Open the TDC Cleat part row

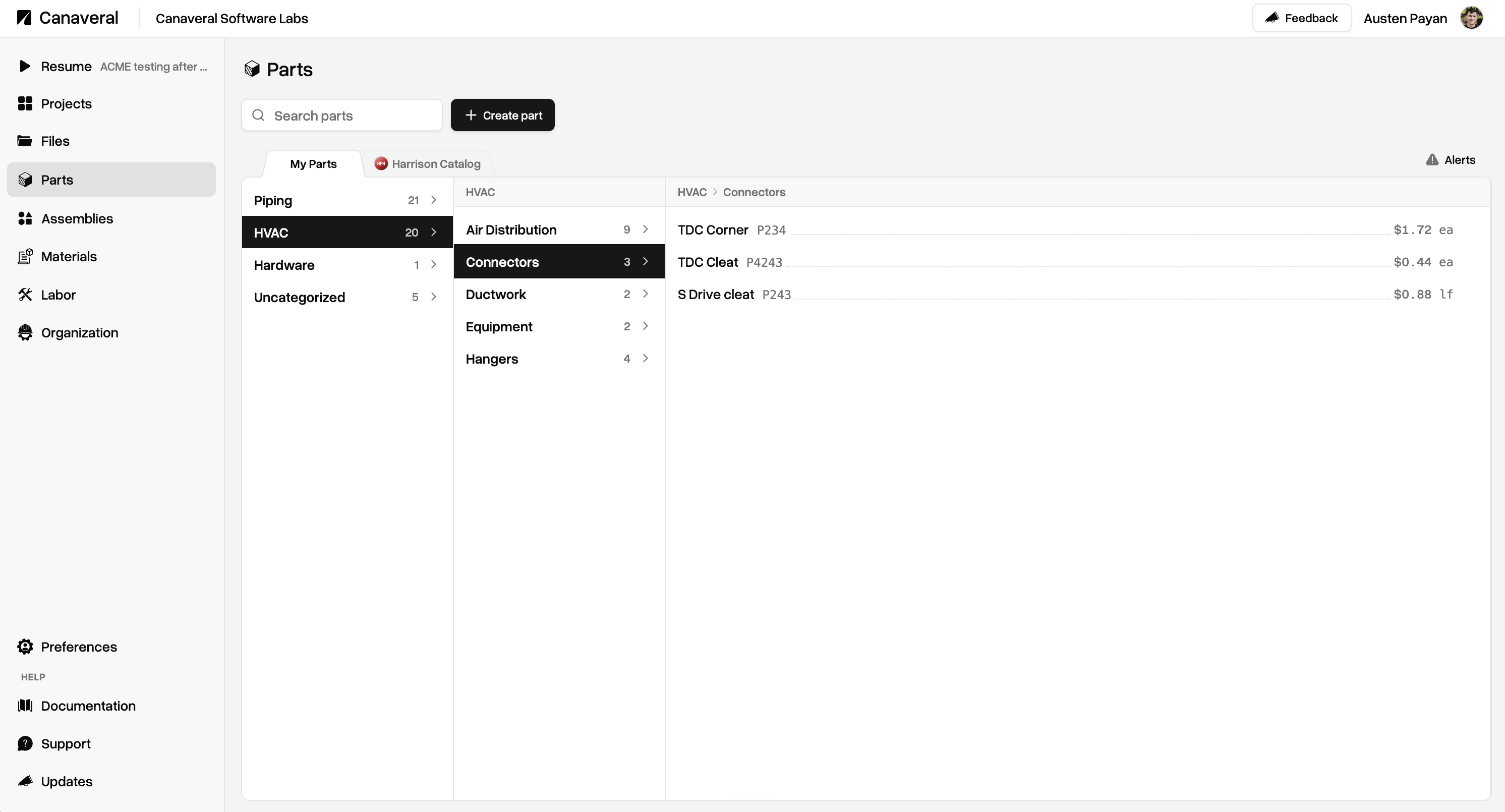1065,262
